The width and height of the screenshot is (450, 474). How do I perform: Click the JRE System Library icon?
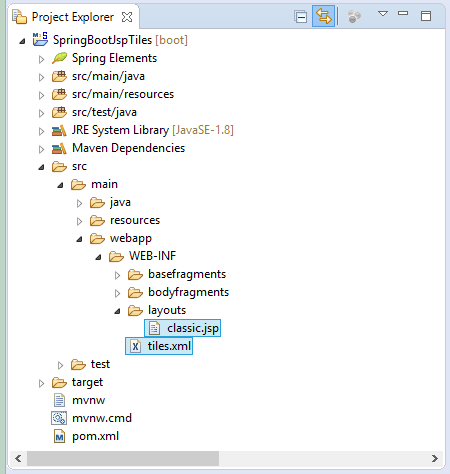pos(59,130)
